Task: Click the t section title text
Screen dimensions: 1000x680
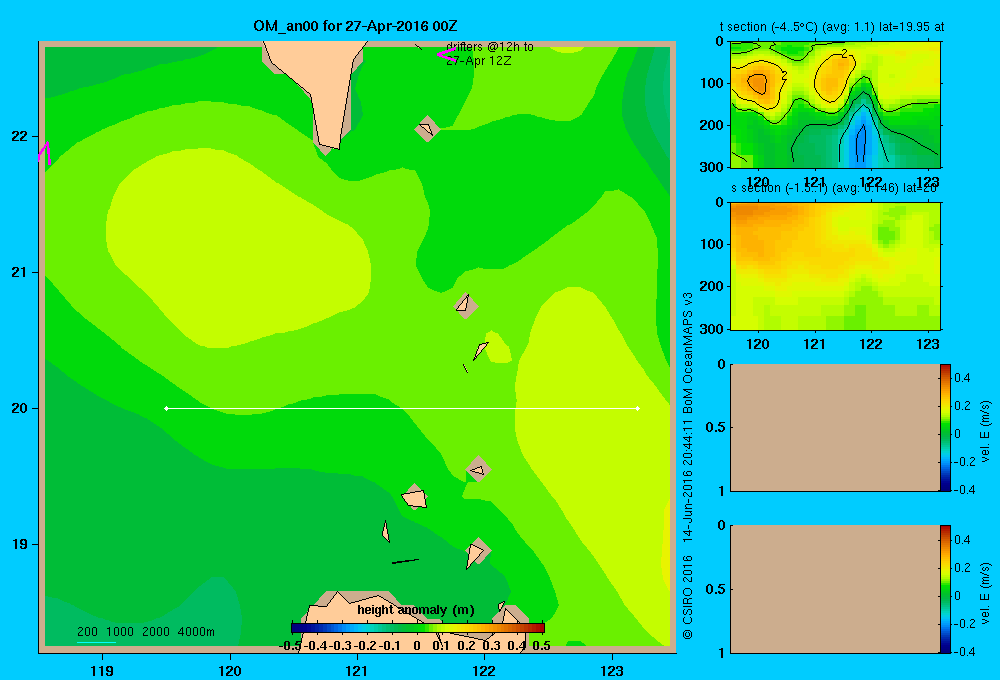Action: tap(832, 27)
